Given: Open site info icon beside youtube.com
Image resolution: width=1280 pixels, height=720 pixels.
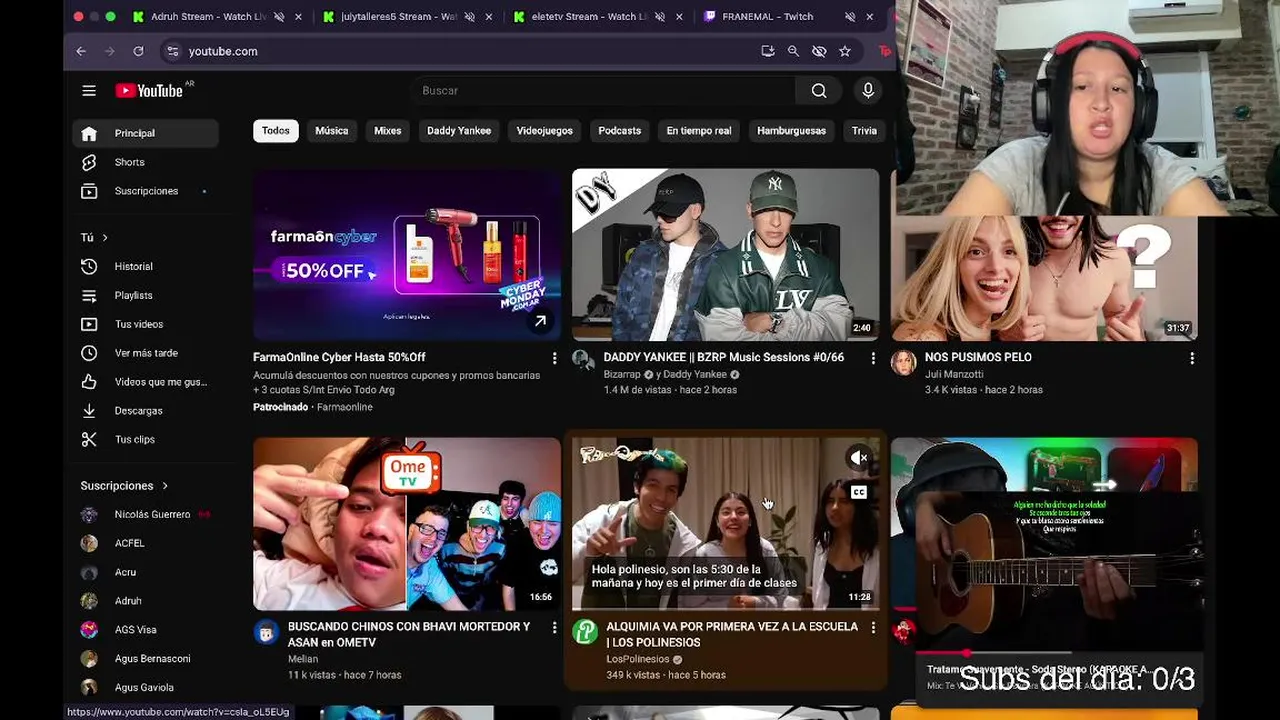Looking at the screenshot, I should tap(173, 51).
